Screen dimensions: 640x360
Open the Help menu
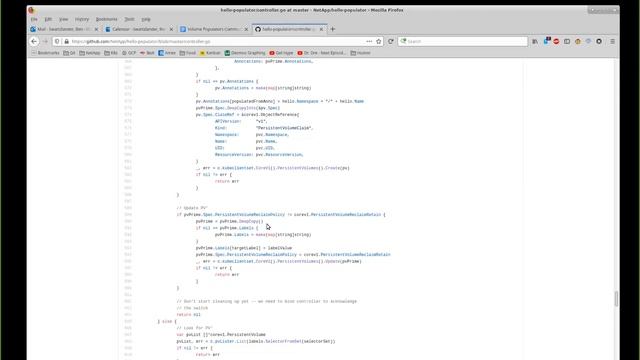tap(146, 19)
